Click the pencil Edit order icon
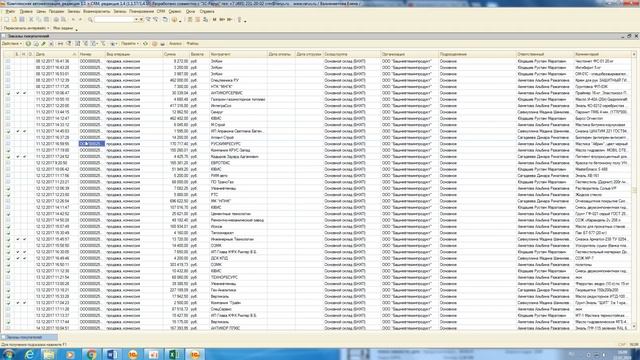 click(x=43, y=44)
